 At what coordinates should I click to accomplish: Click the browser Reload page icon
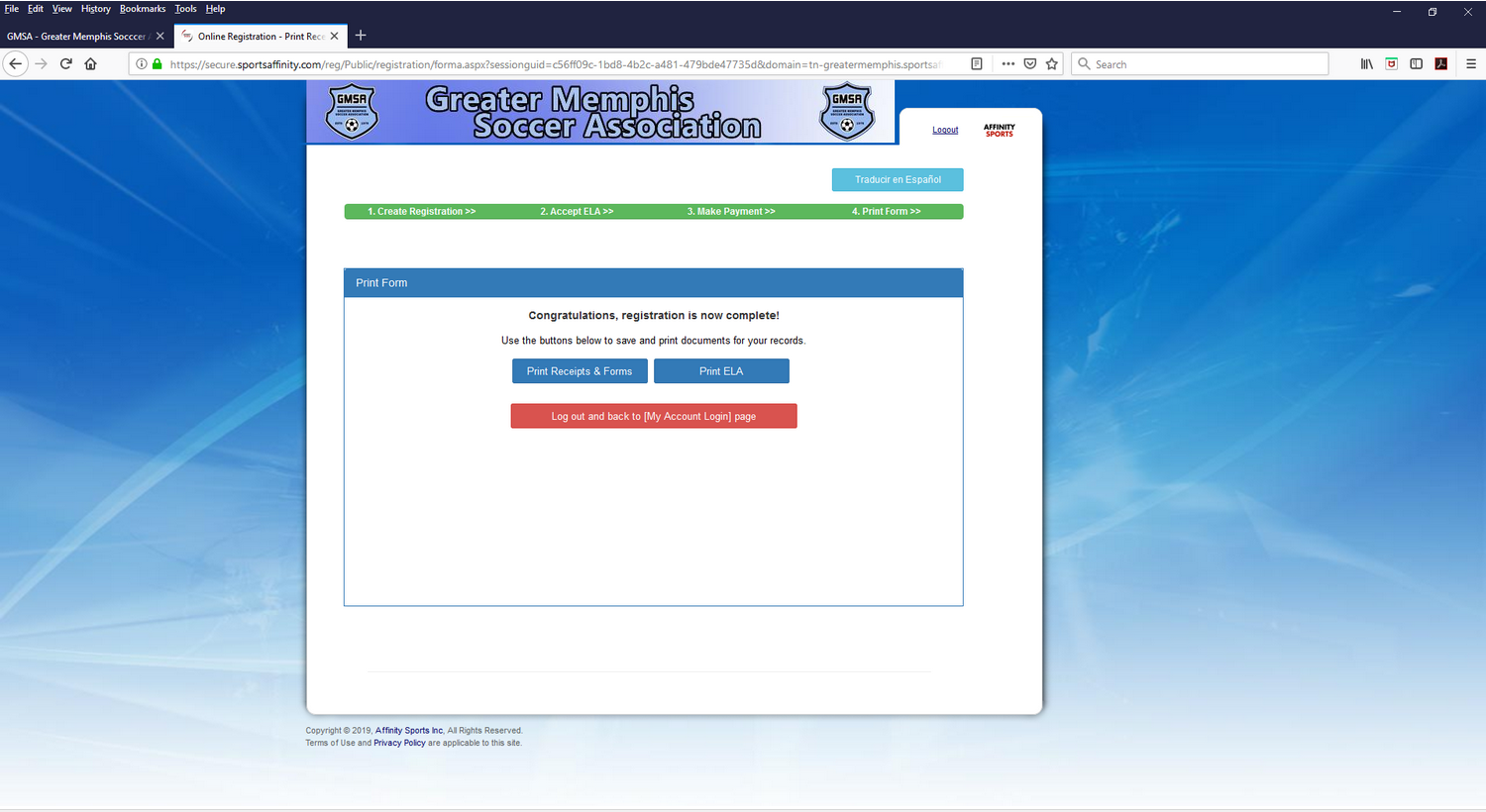tap(65, 64)
